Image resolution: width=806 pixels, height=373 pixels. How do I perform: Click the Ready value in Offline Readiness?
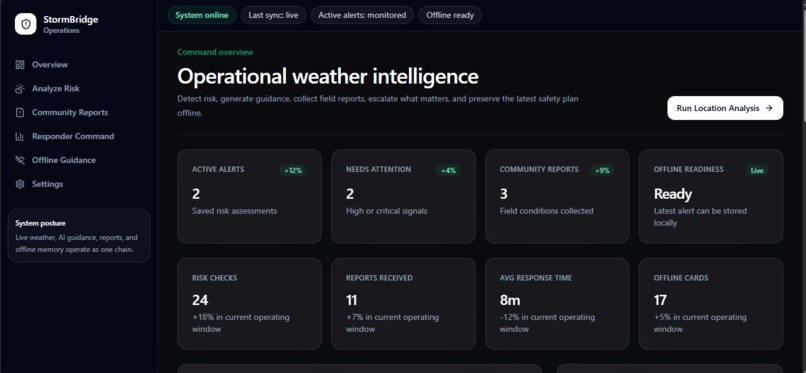pyautogui.click(x=672, y=194)
